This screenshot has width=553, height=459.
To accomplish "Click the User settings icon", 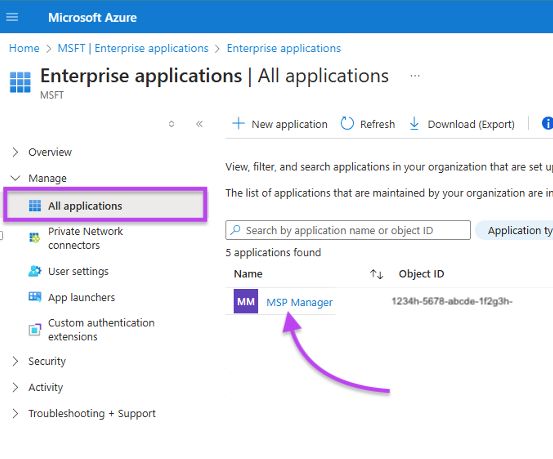I will pos(35,271).
